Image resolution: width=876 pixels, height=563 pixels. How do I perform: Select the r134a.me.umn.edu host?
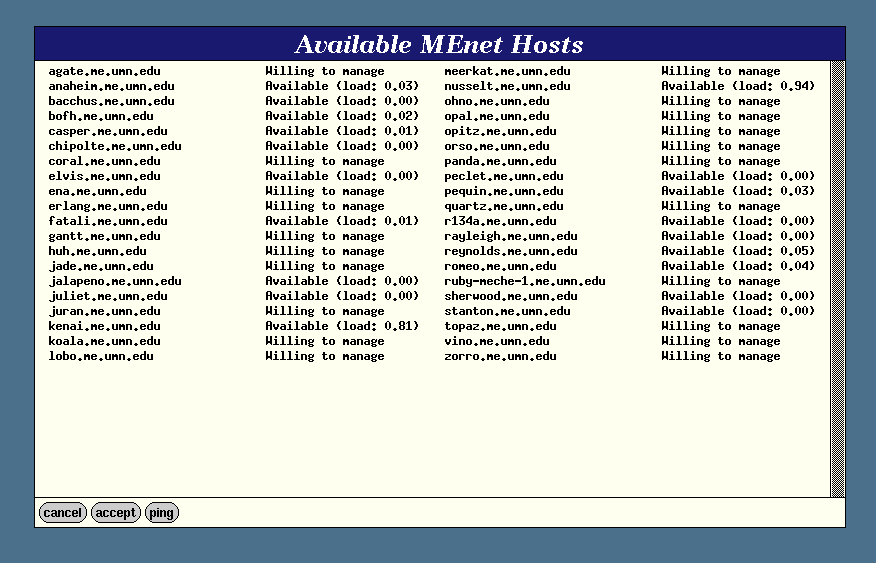pos(500,221)
